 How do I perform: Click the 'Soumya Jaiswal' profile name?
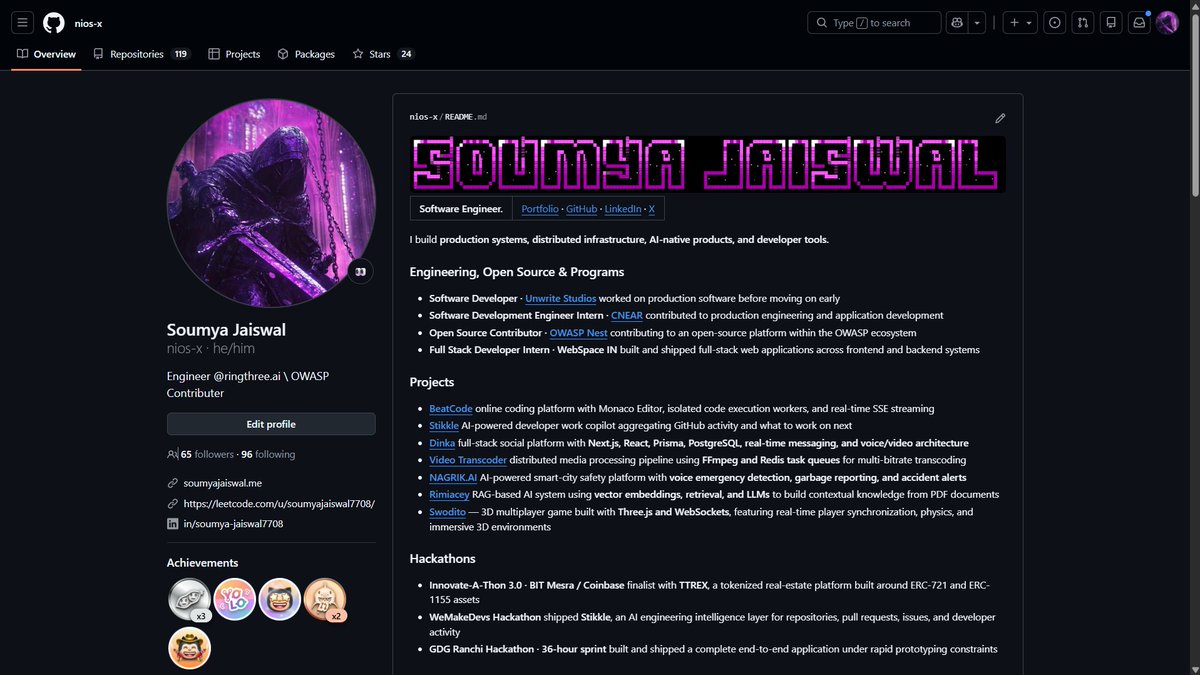[x=226, y=330]
